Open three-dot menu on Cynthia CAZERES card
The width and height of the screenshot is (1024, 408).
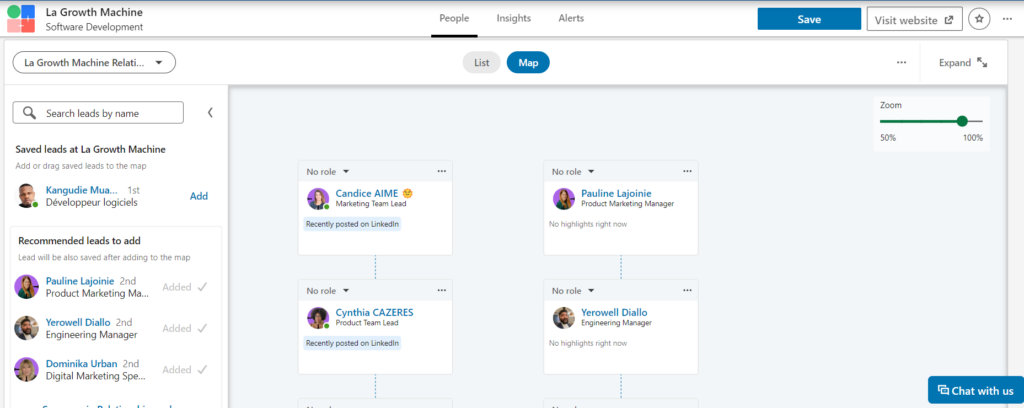[x=441, y=290]
